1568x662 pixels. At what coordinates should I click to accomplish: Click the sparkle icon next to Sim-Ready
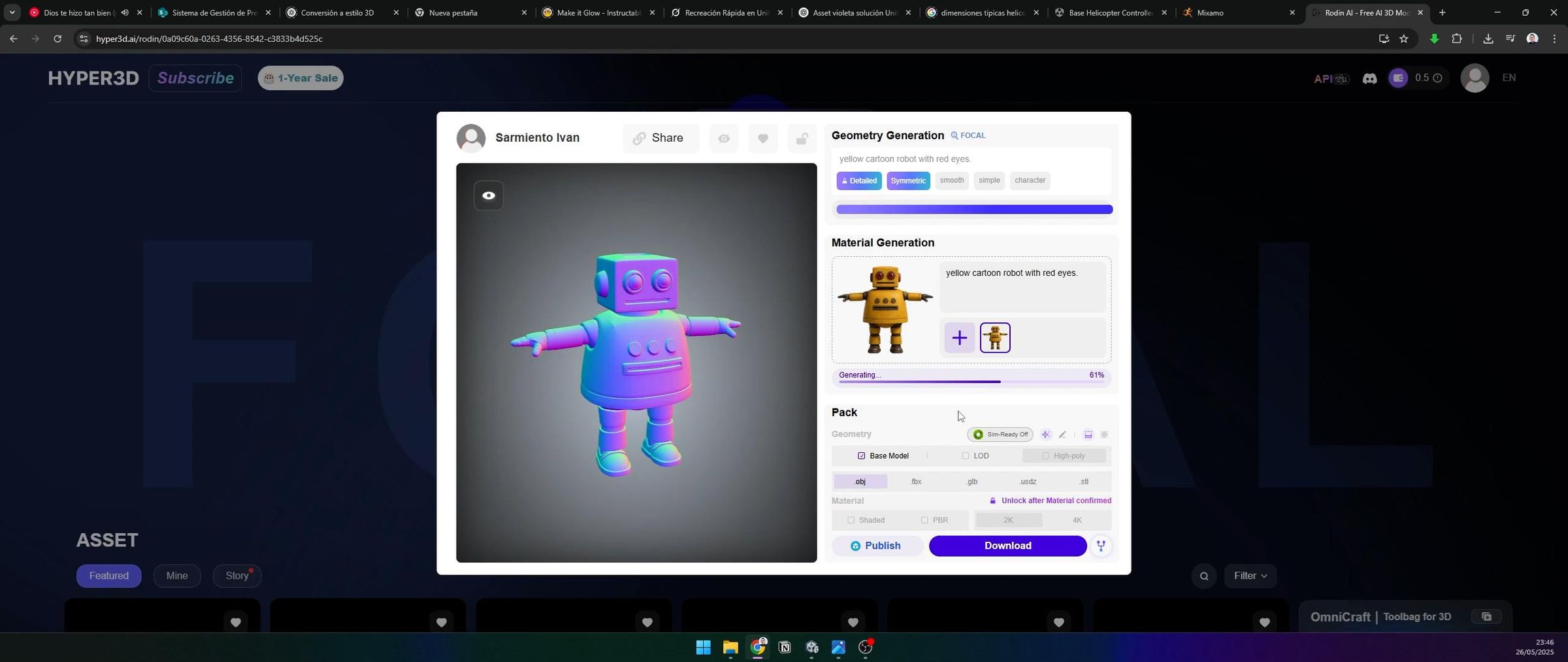(1046, 435)
